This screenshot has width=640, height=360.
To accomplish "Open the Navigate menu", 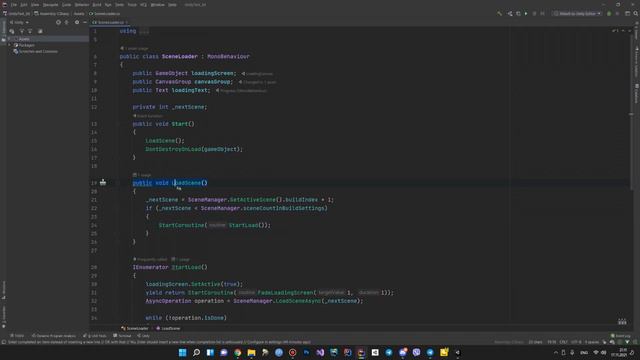I will [51, 4].
